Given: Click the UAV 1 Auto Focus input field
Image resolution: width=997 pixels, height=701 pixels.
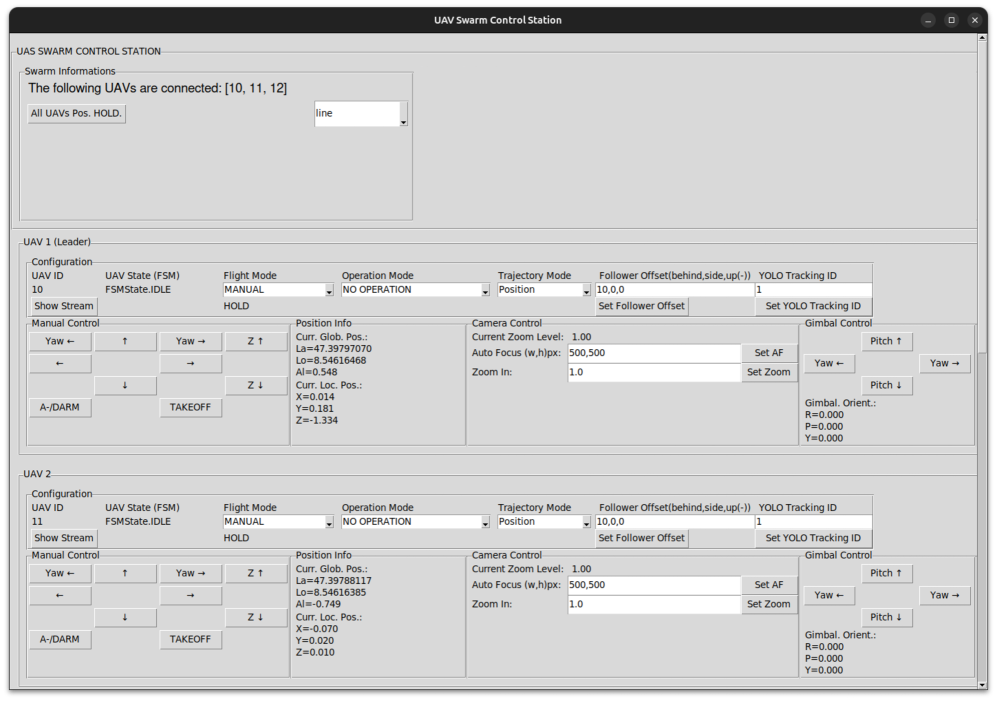Looking at the screenshot, I should 653,353.
